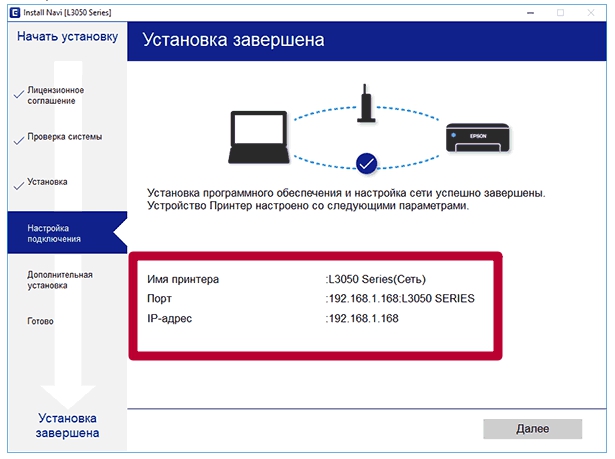Click the checkmark beside Лицензионное соглашение
615x459 pixels.
coord(18,95)
